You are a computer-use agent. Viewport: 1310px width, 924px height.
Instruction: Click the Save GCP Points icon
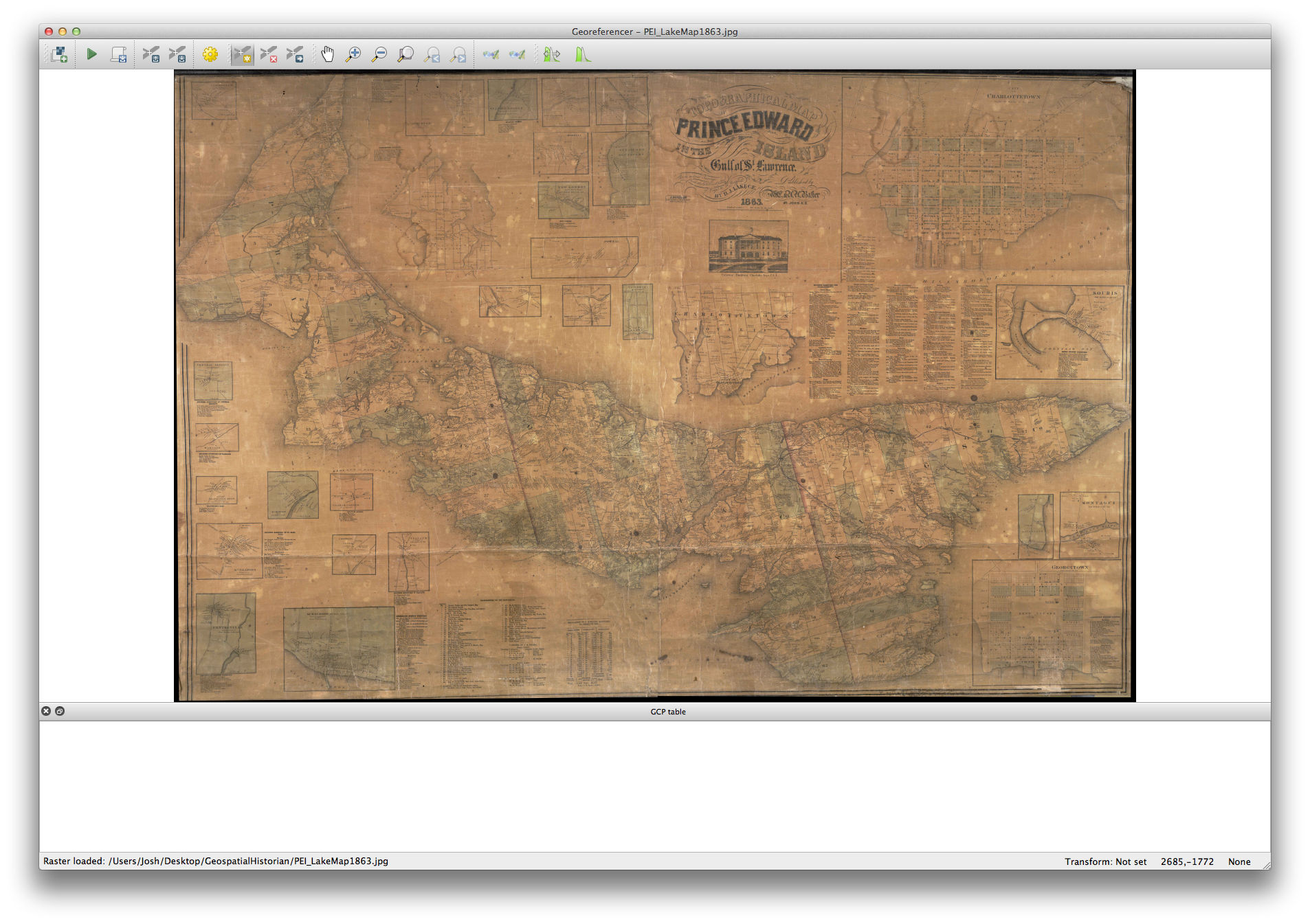[x=177, y=54]
